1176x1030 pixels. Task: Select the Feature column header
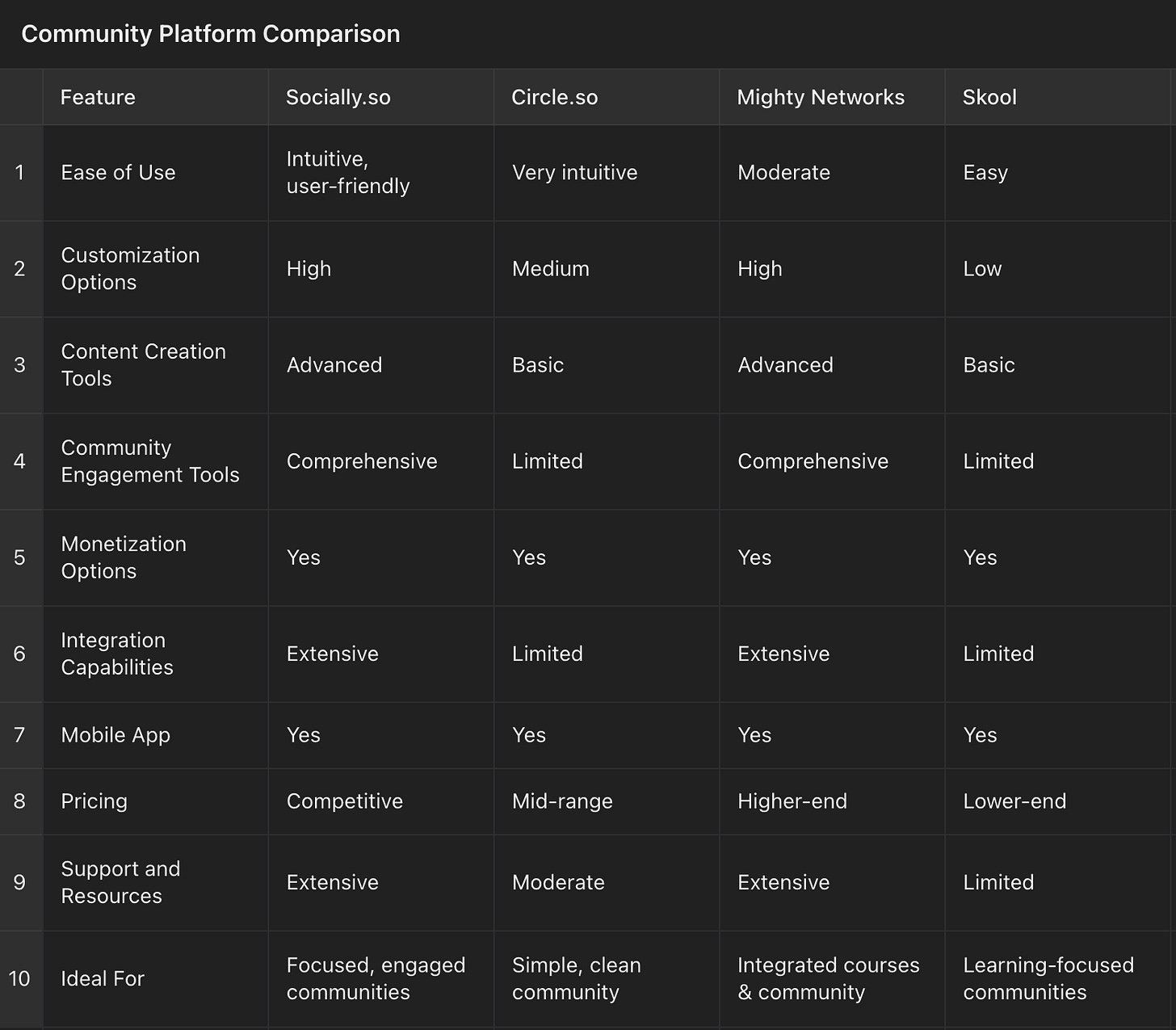[98, 97]
